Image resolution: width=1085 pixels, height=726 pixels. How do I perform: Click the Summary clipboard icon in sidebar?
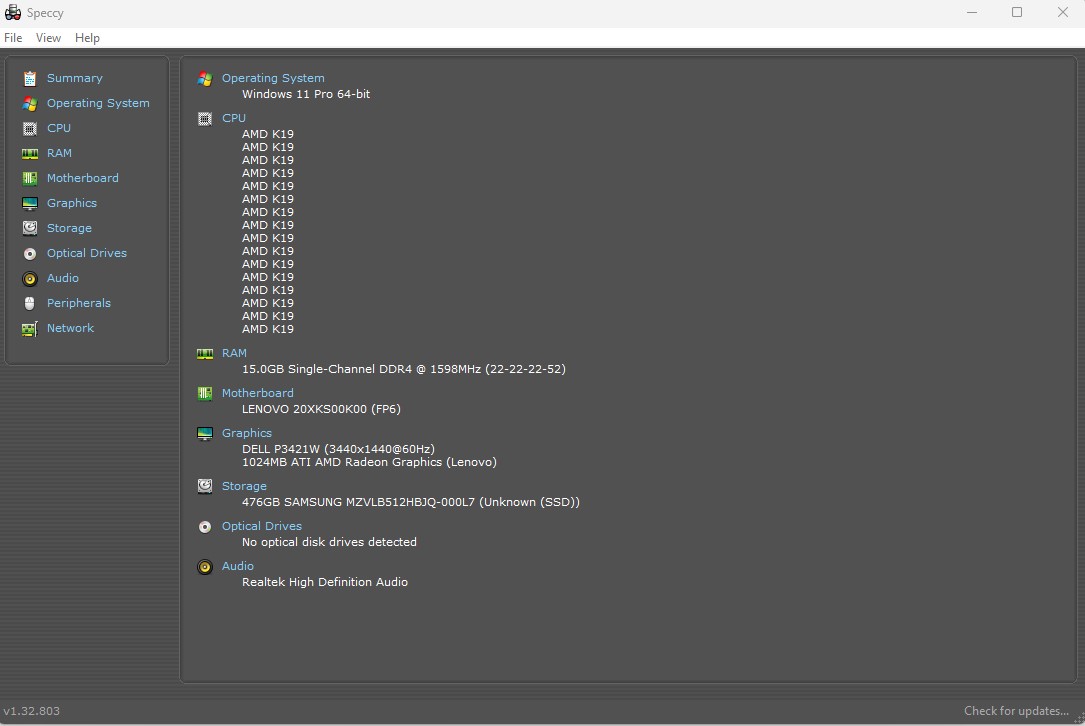(30, 79)
